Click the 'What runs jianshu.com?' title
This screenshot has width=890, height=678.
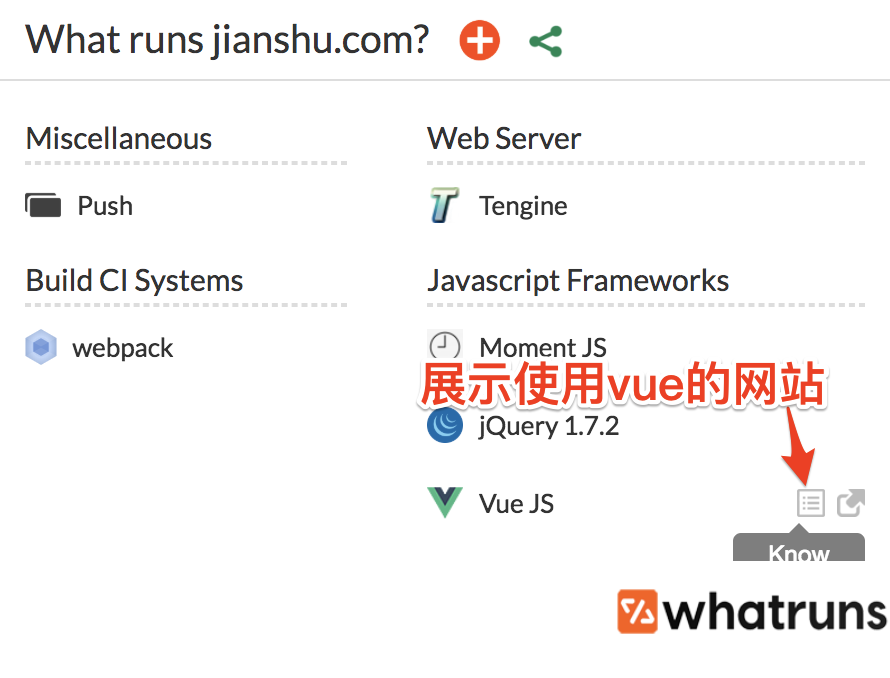(x=227, y=41)
